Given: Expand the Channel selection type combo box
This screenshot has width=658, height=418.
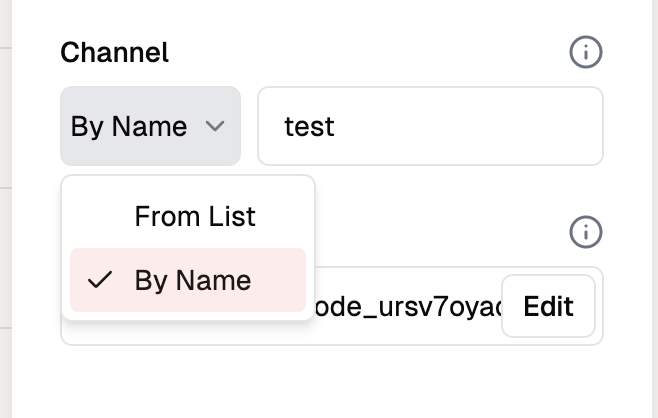Looking at the screenshot, I should (x=150, y=127).
